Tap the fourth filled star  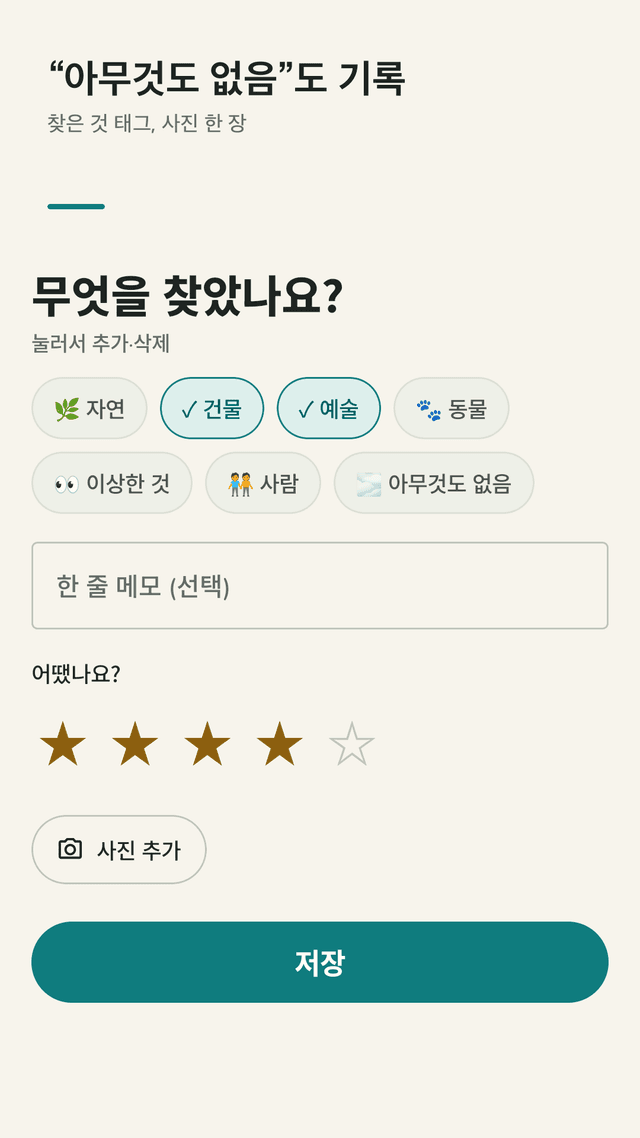279,744
